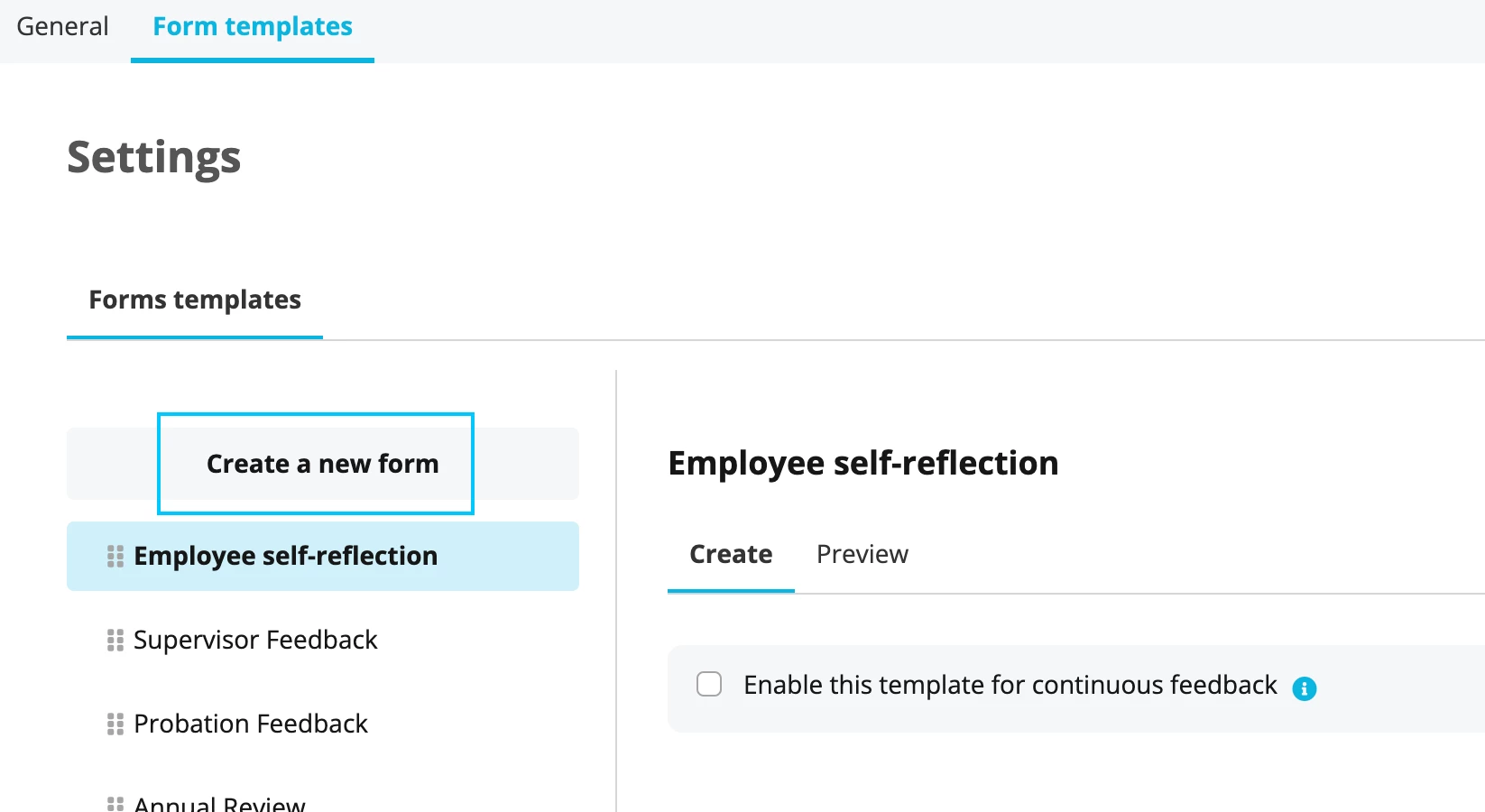The height and width of the screenshot is (812, 1485).
Task: Open the Forms templates section tab
Action: click(x=195, y=301)
